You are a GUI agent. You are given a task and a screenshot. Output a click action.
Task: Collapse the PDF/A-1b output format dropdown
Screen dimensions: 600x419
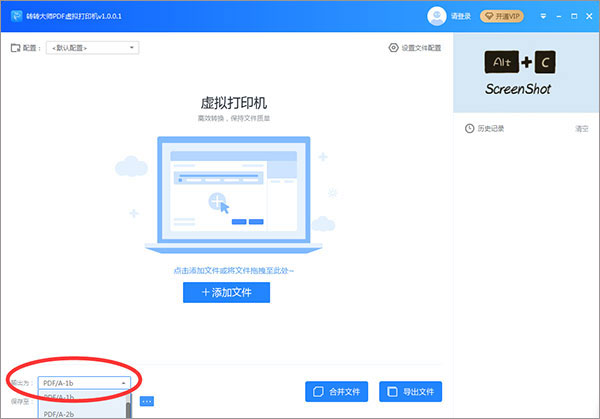click(x=84, y=383)
